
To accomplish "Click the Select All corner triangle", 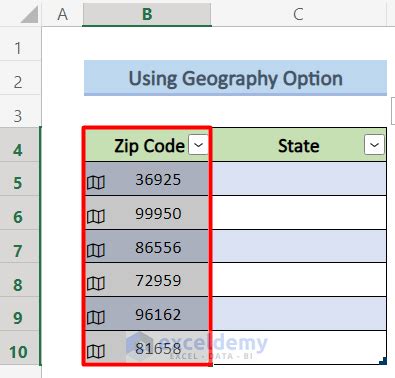I will click(29, 15).
